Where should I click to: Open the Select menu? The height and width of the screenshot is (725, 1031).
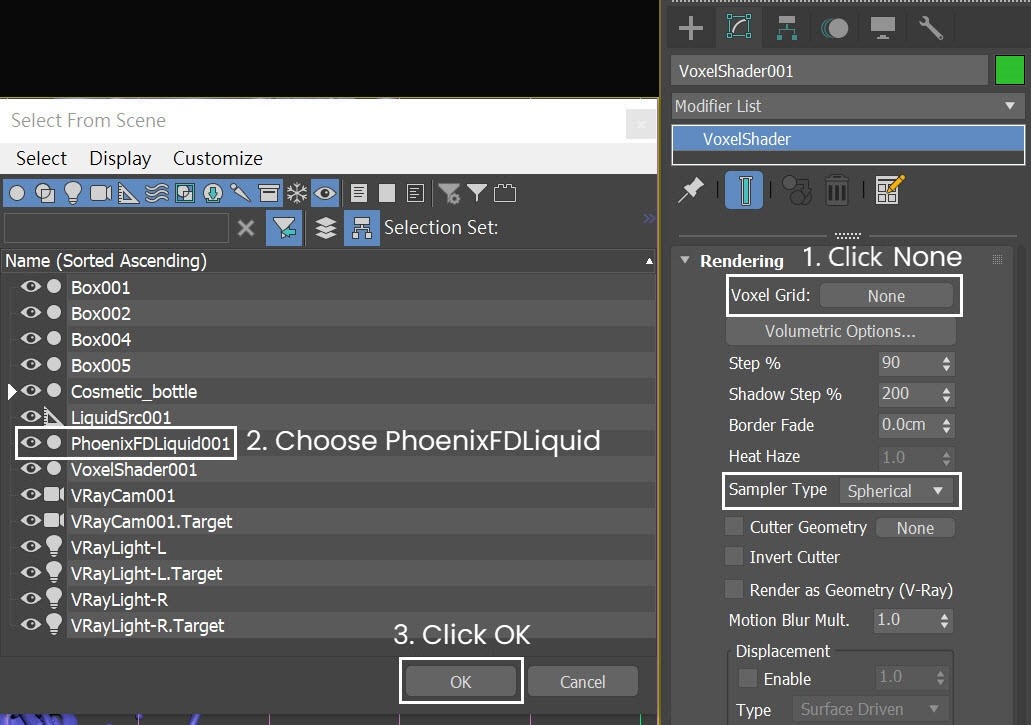(41, 158)
